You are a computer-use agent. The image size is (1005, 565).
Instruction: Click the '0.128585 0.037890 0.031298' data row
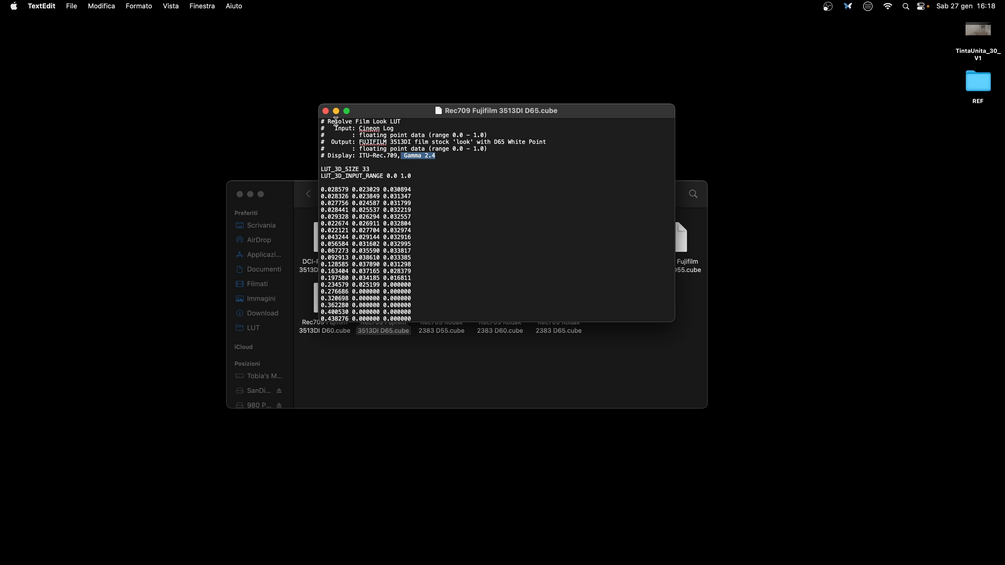click(366, 264)
